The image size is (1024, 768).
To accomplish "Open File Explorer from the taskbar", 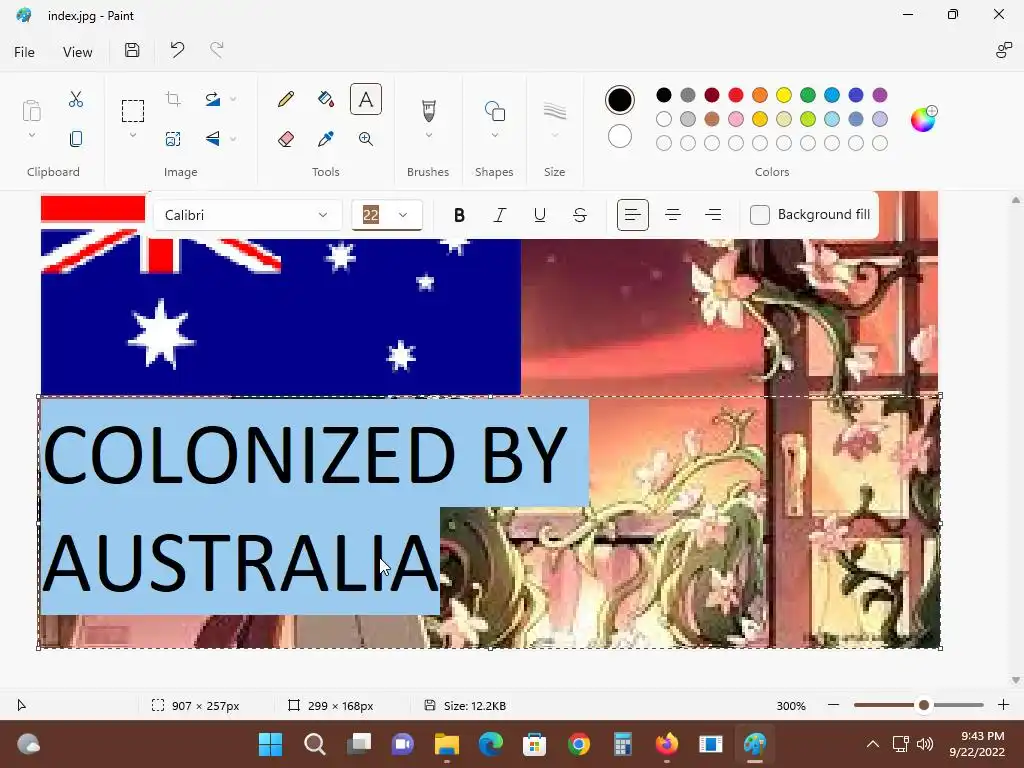I will [x=447, y=744].
